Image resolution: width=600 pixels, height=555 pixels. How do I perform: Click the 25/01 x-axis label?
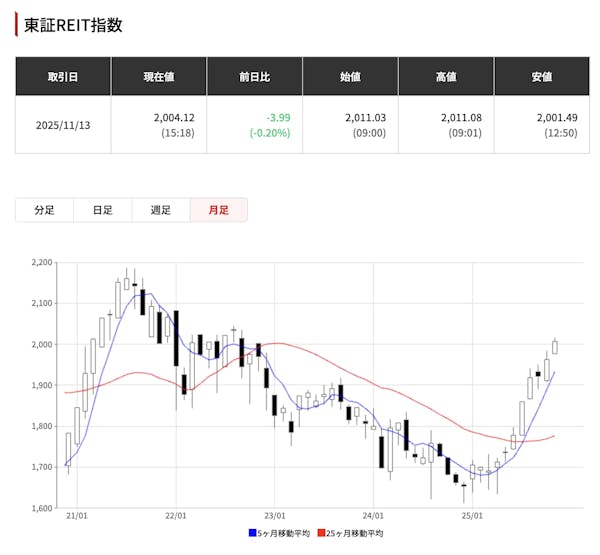[472, 517]
